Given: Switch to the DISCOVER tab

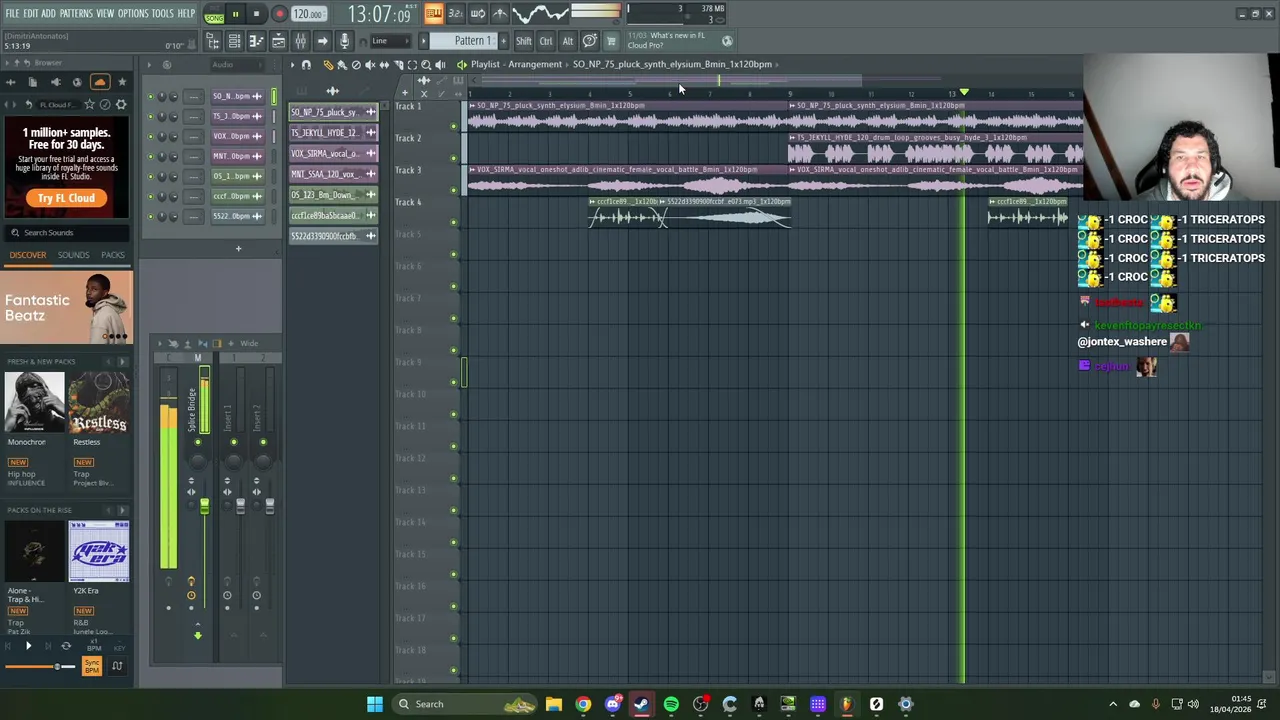Looking at the screenshot, I should 28,255.
